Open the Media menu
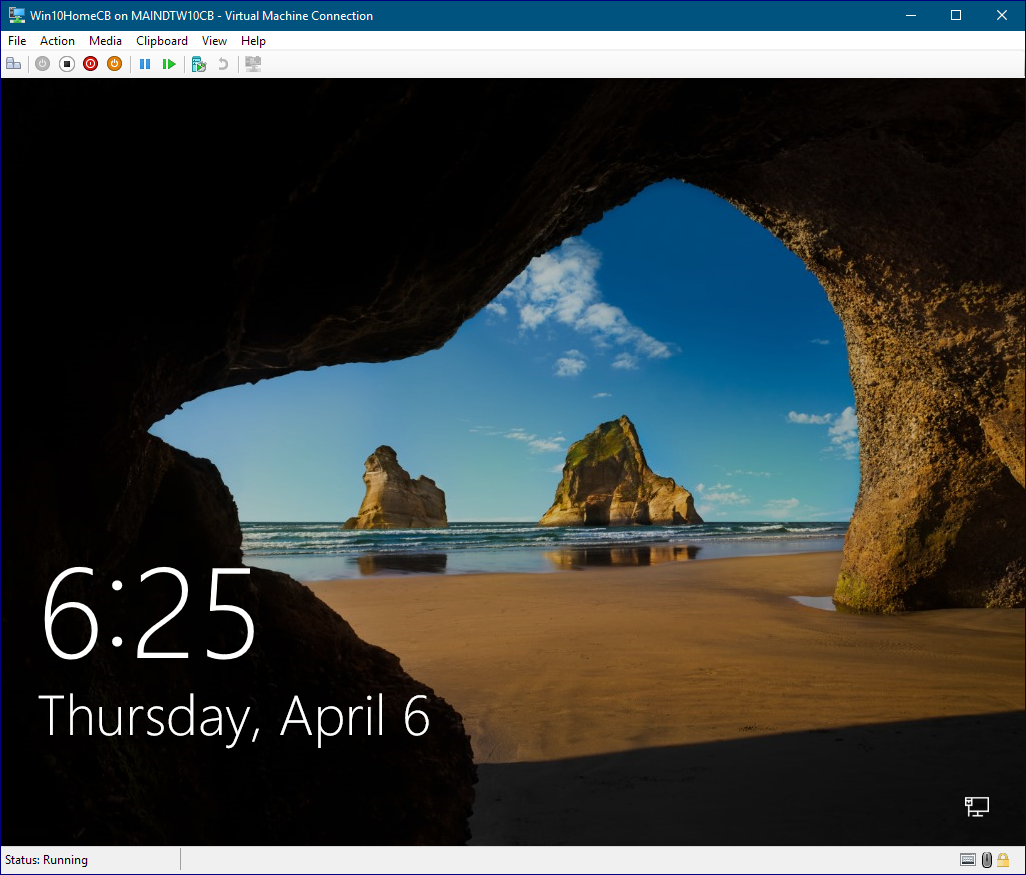Screen dimensions: 1026x875 coord(105,41)
